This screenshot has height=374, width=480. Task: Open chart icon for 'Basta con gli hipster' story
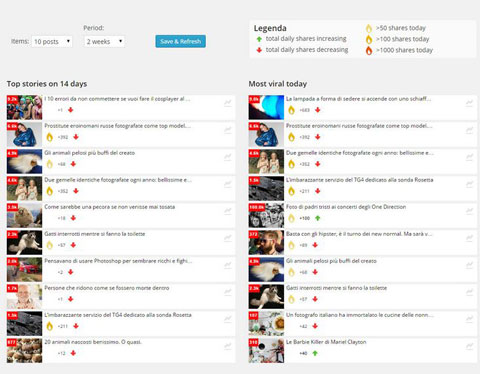(x=469, y=238)
